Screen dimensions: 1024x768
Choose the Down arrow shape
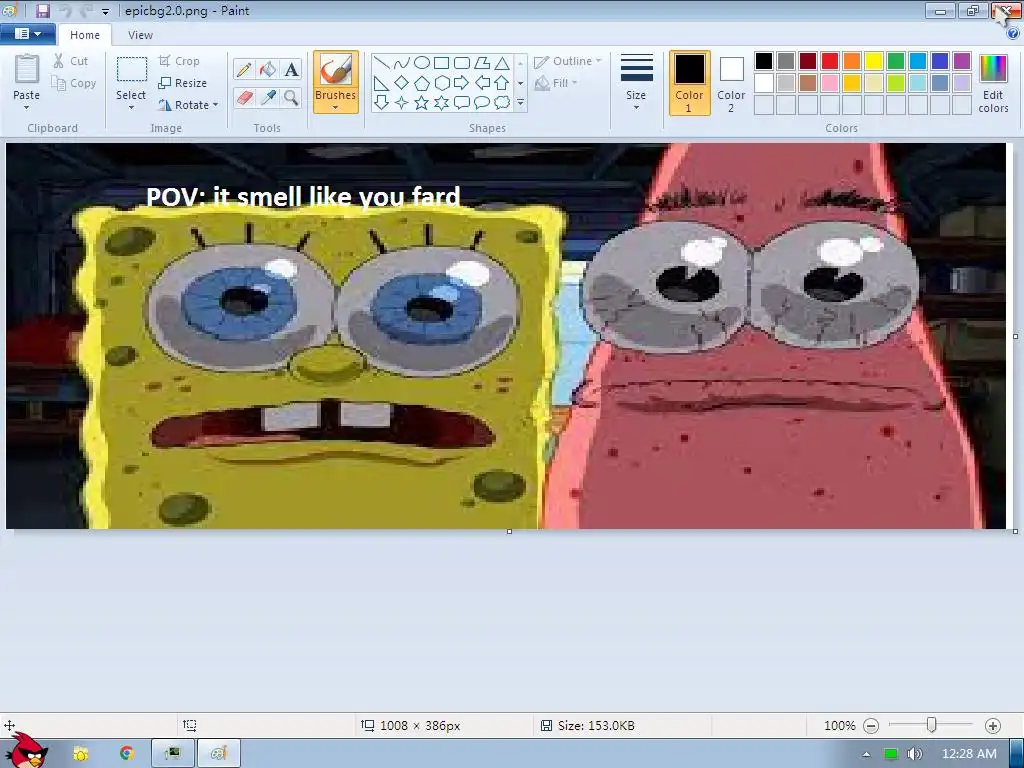tap(381, 103)
